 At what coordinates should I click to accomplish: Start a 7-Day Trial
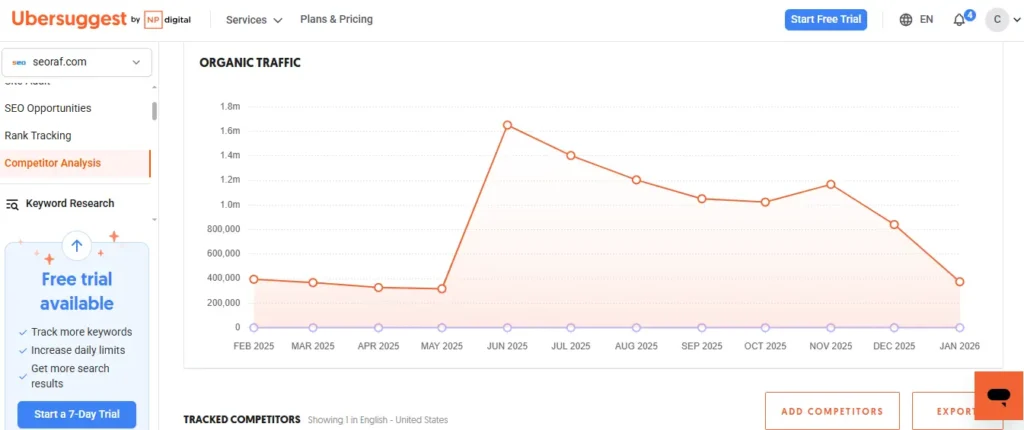point(77,415)
